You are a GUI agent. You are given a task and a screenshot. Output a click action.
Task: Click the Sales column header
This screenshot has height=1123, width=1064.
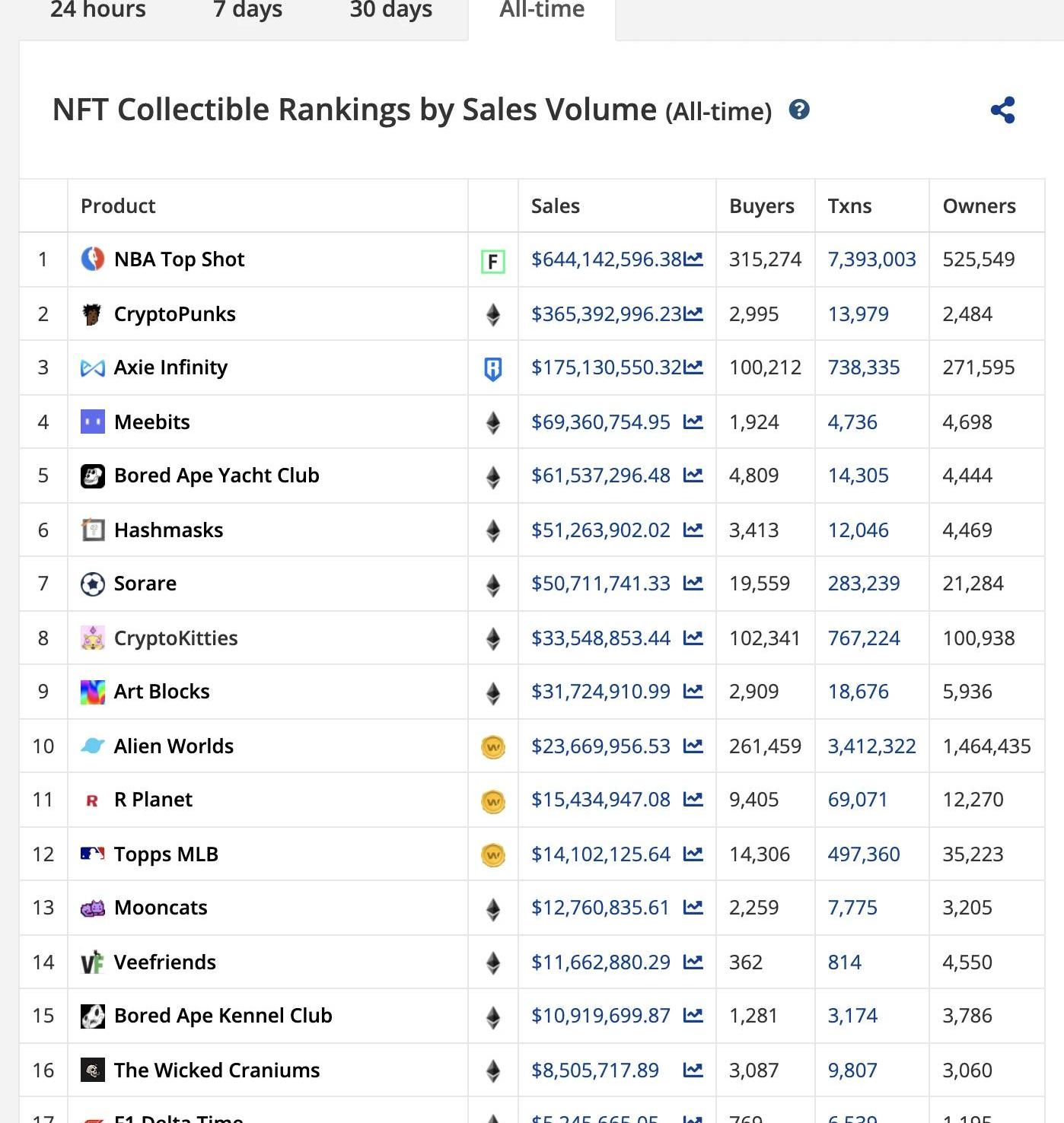[556, 206]
